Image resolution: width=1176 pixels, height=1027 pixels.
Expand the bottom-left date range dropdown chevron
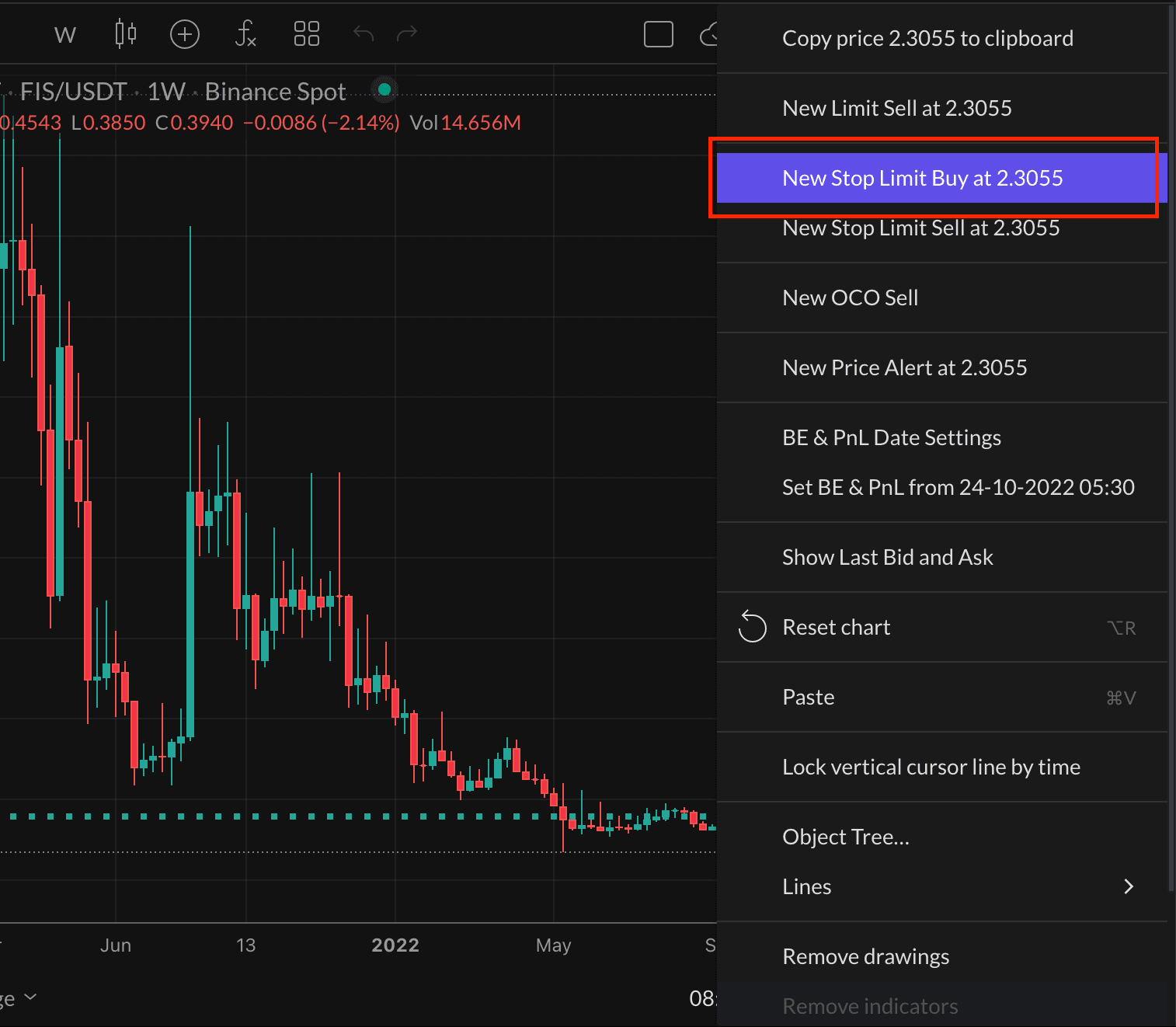(x=30, y=997)
